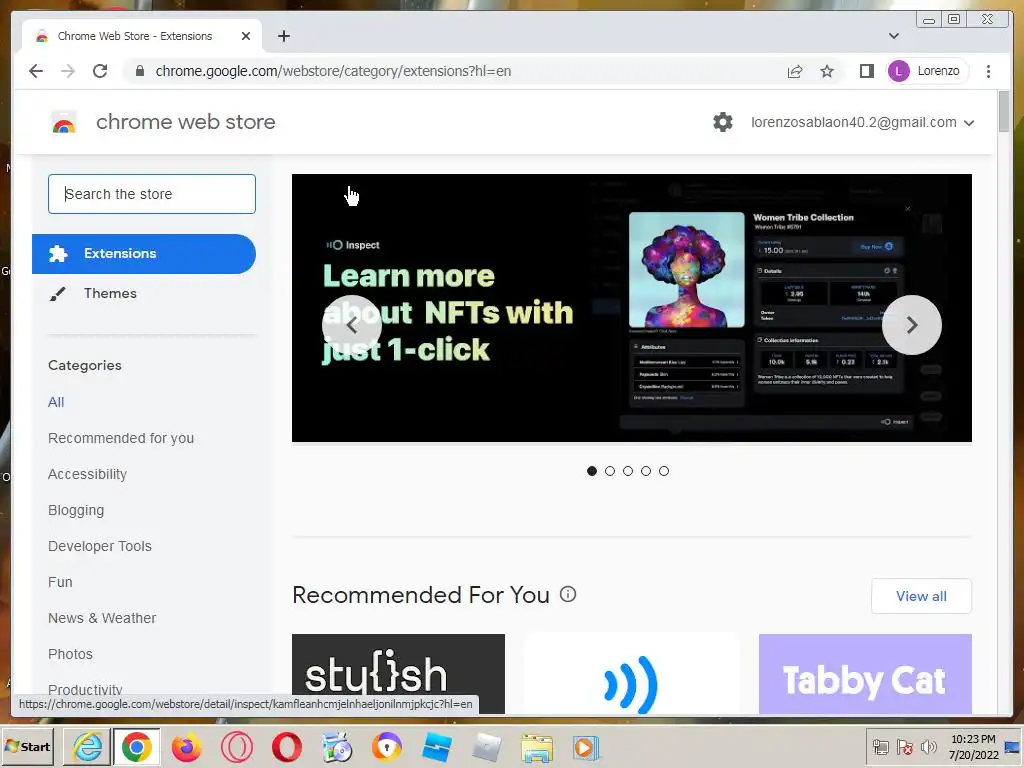Click the chrome.google.com address bar URL
The image size is (1024, 768).
pos(333,71)
